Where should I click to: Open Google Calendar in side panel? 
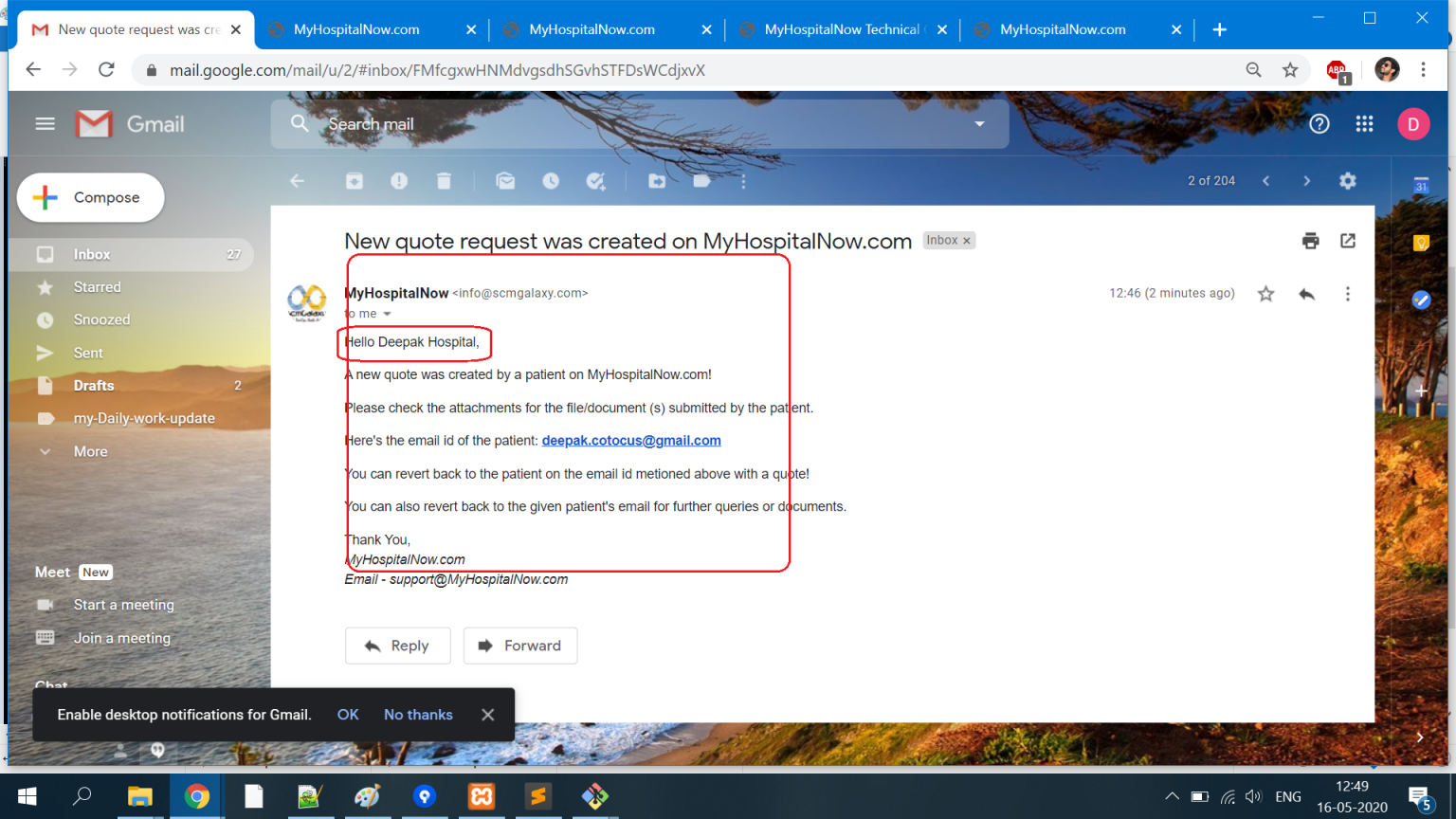1421,186
